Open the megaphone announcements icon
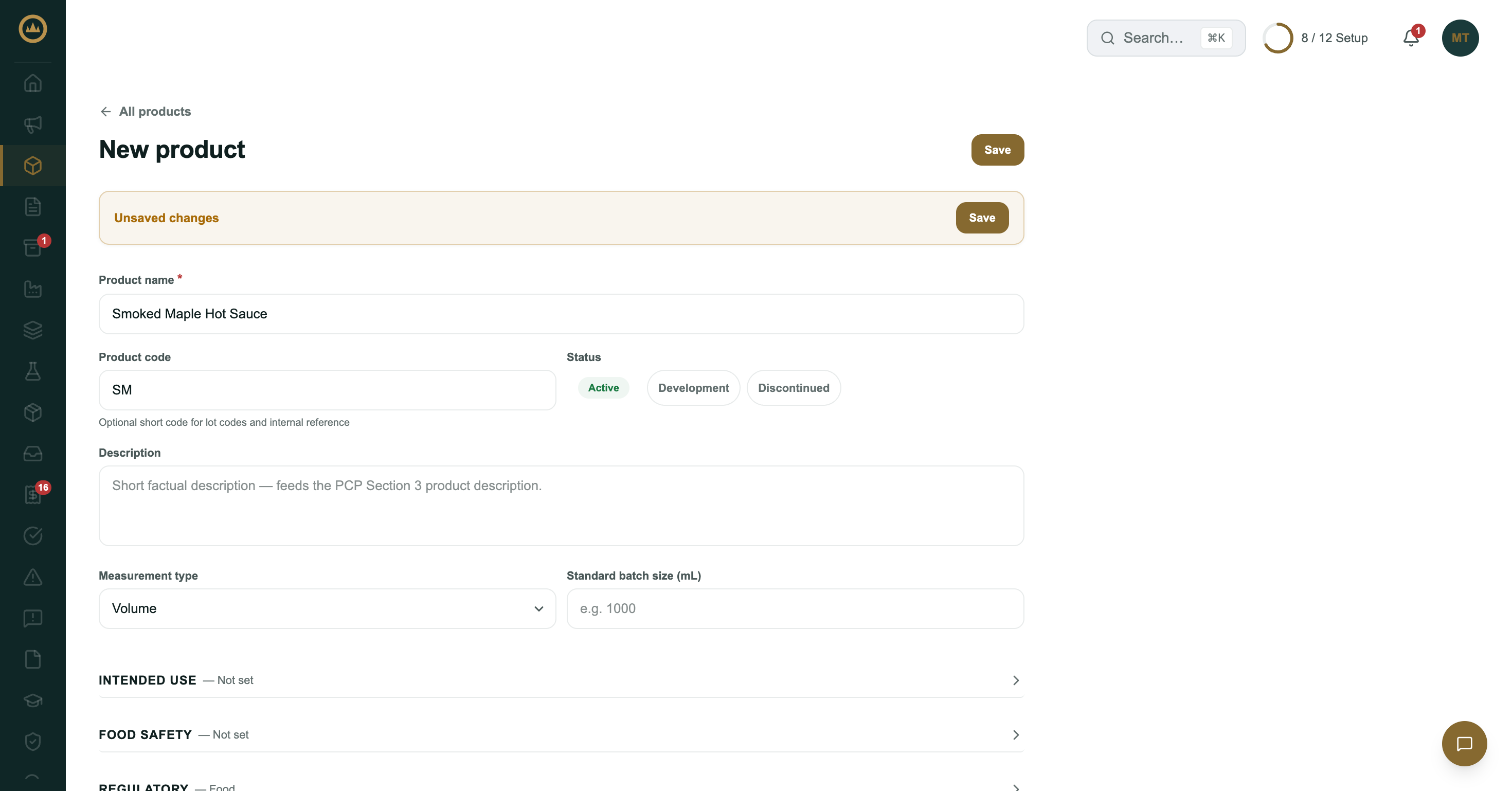 click(x=33, y=124)
